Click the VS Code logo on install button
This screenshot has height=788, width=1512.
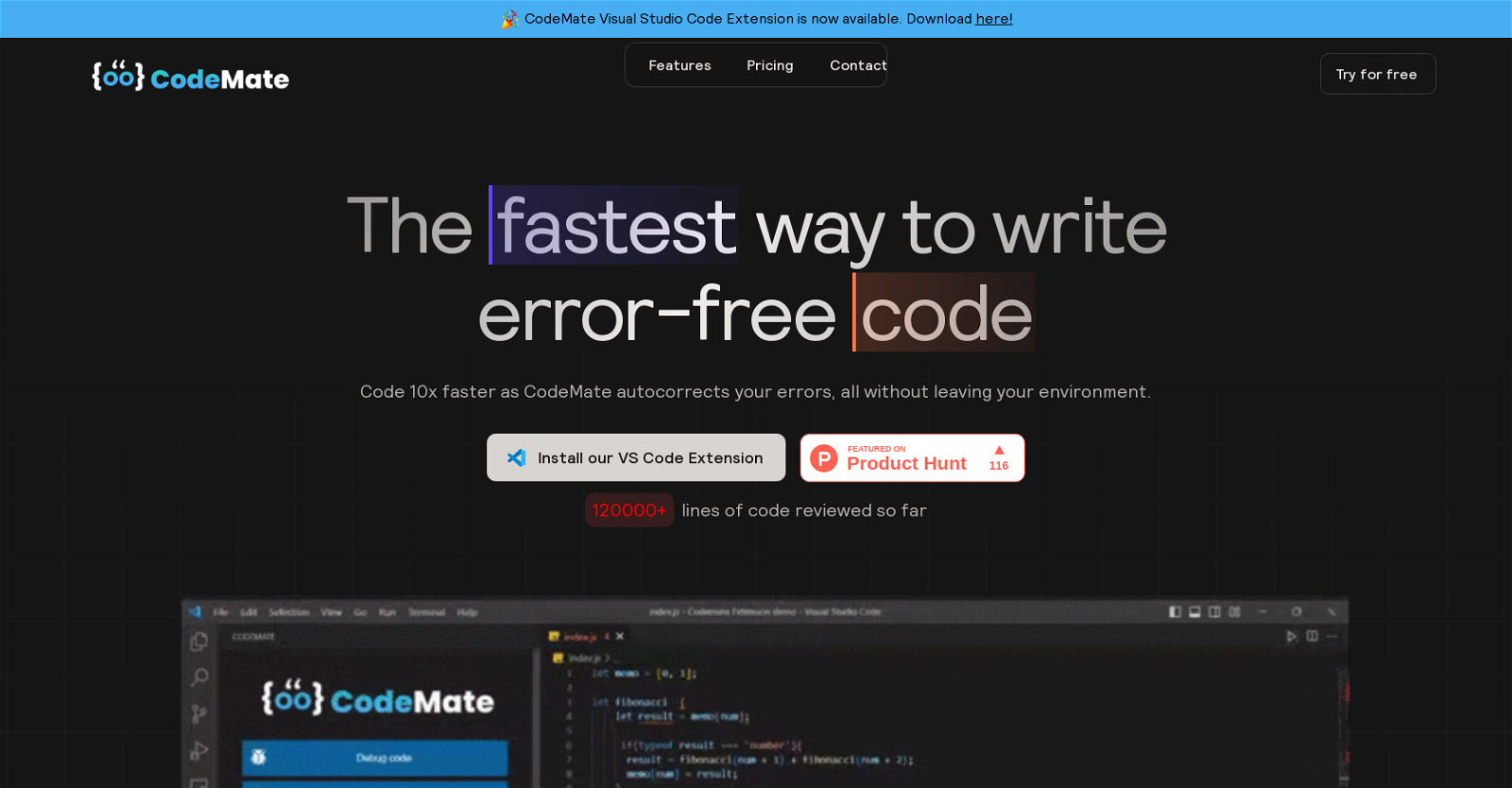516,457
